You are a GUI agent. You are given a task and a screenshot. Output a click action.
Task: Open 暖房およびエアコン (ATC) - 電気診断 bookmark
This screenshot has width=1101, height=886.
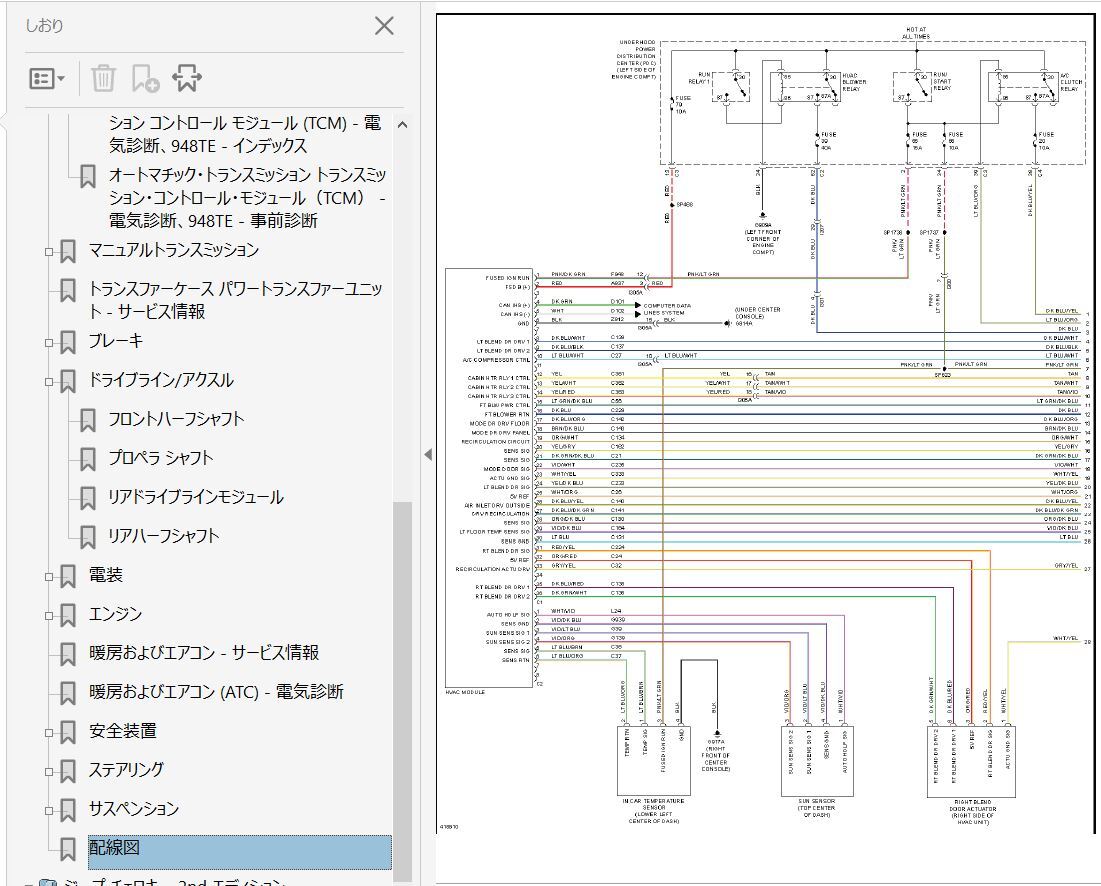[216, 692]
